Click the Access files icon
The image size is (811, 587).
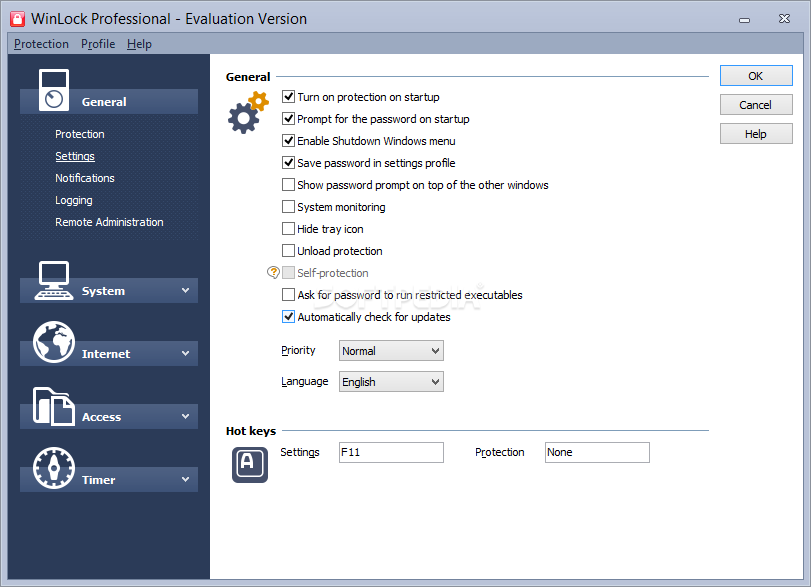53,407
